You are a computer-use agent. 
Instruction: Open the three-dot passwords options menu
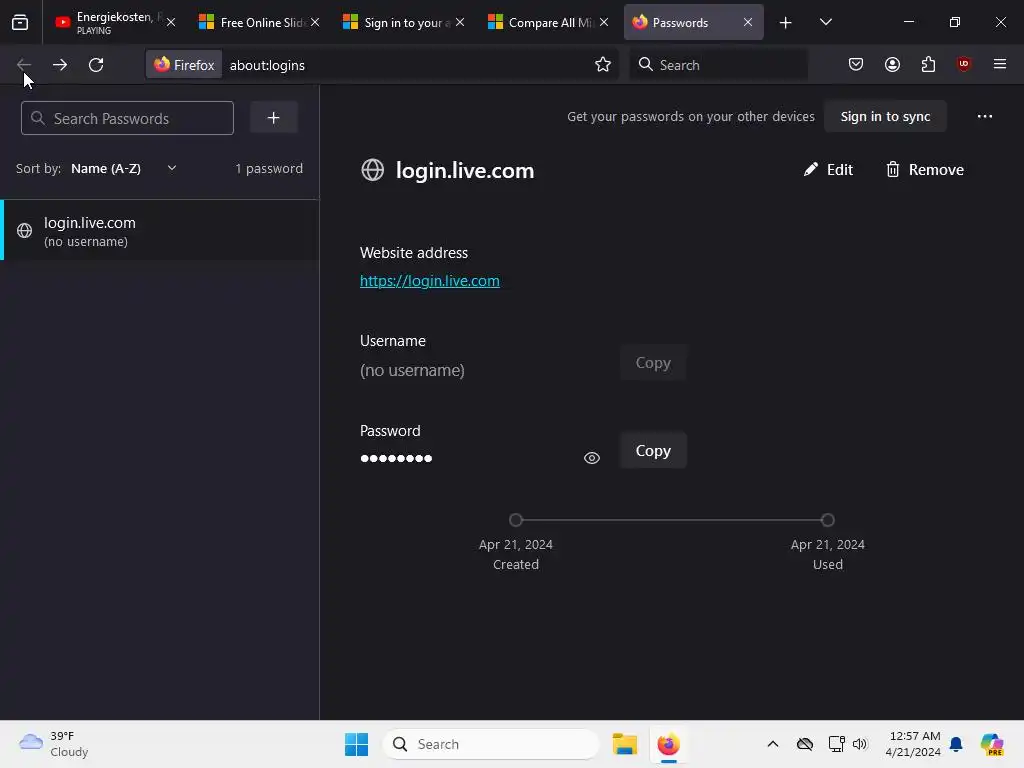point(984,116)
